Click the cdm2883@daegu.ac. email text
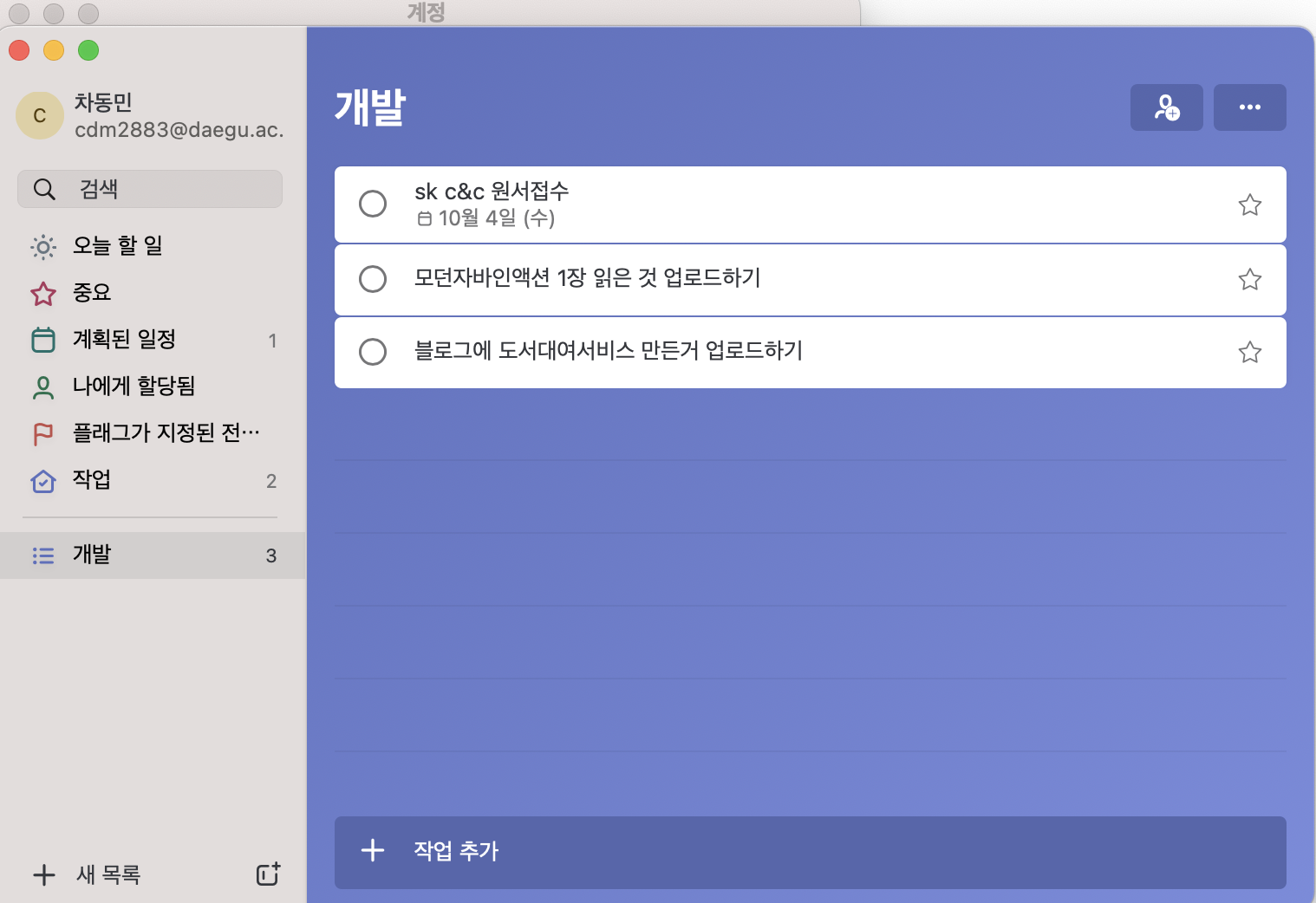Screen dimensions: 1316x903 pos(179,130)
